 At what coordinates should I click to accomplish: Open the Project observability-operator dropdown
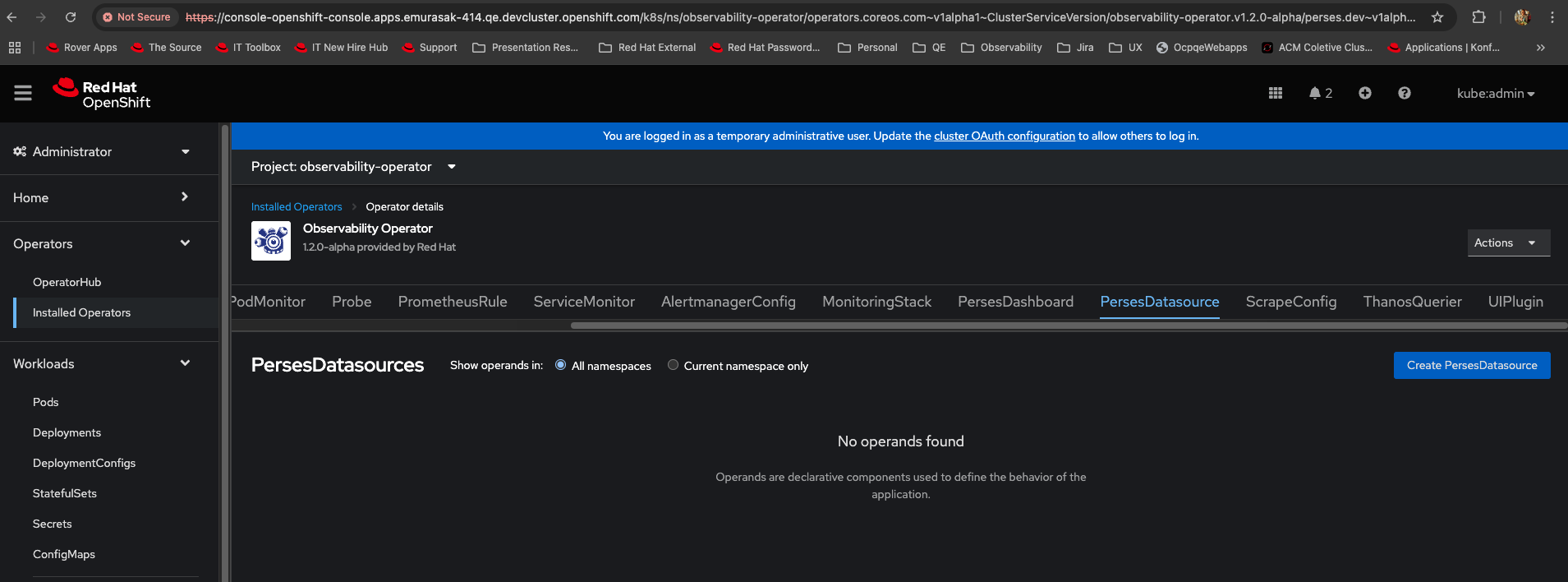(353, 167)
